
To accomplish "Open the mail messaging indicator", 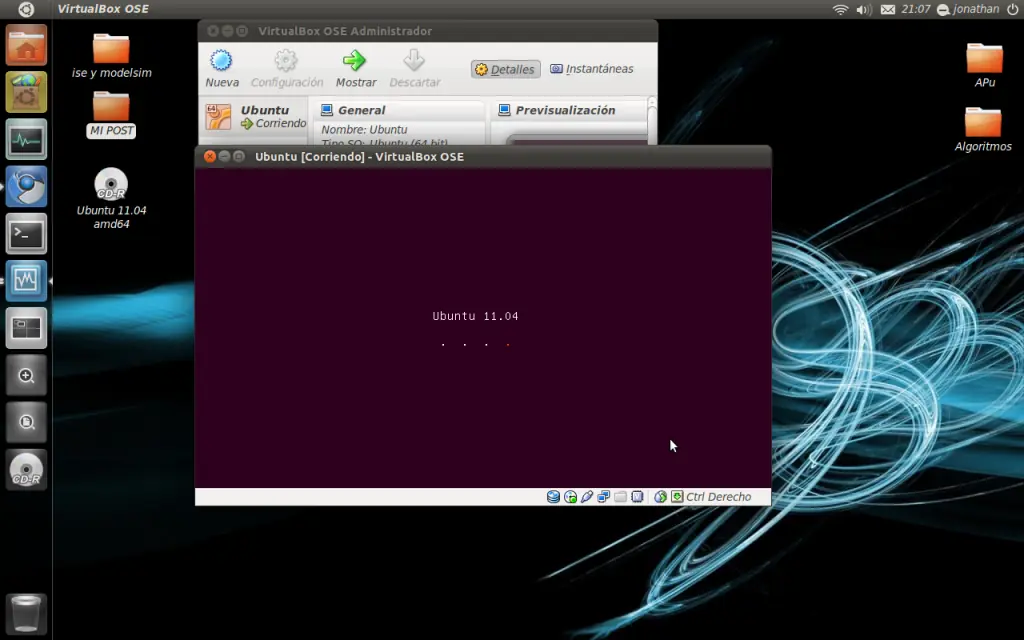I will tap(888, 9).
